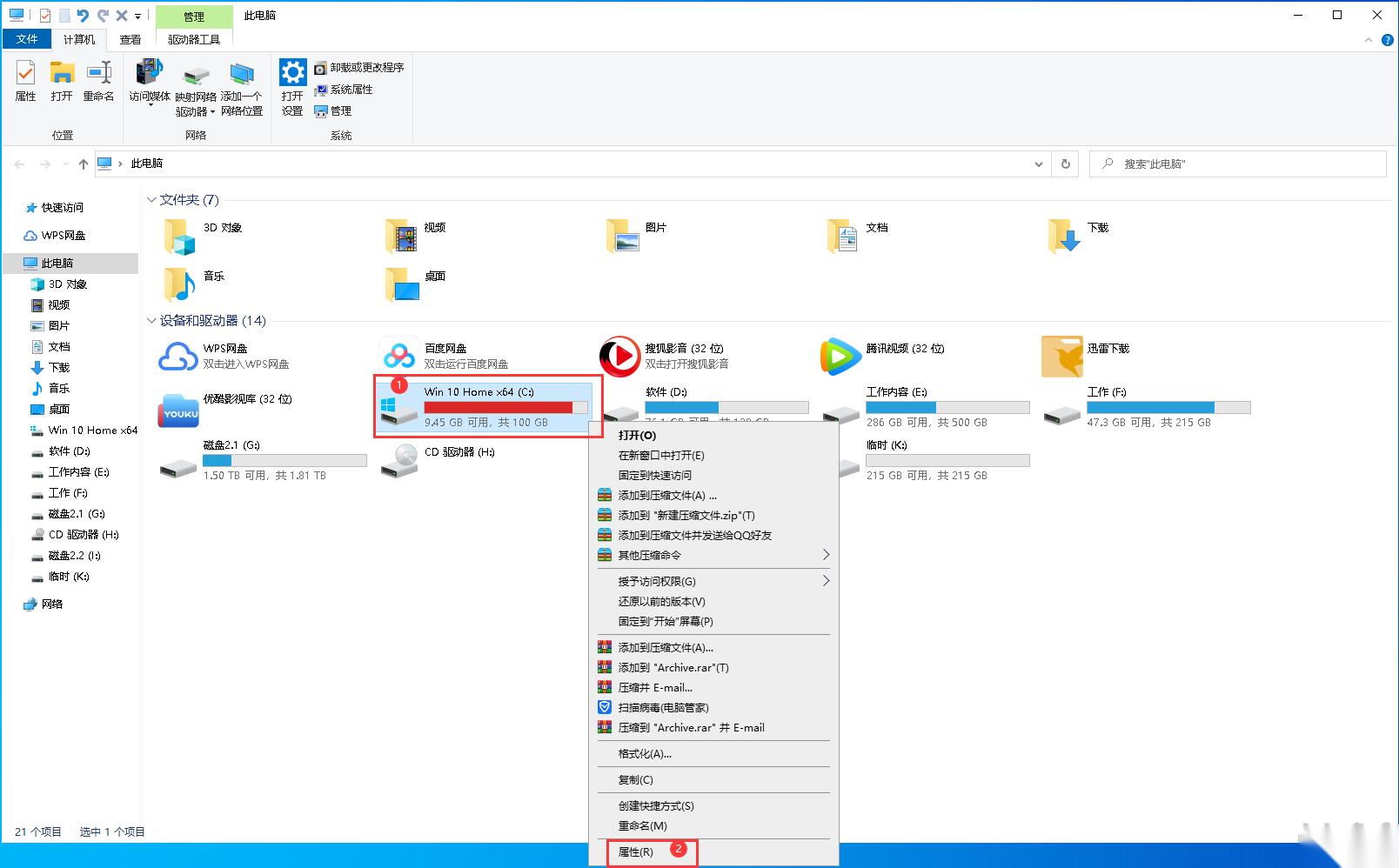Open the Sohu Video player icon

pos(619,356)
